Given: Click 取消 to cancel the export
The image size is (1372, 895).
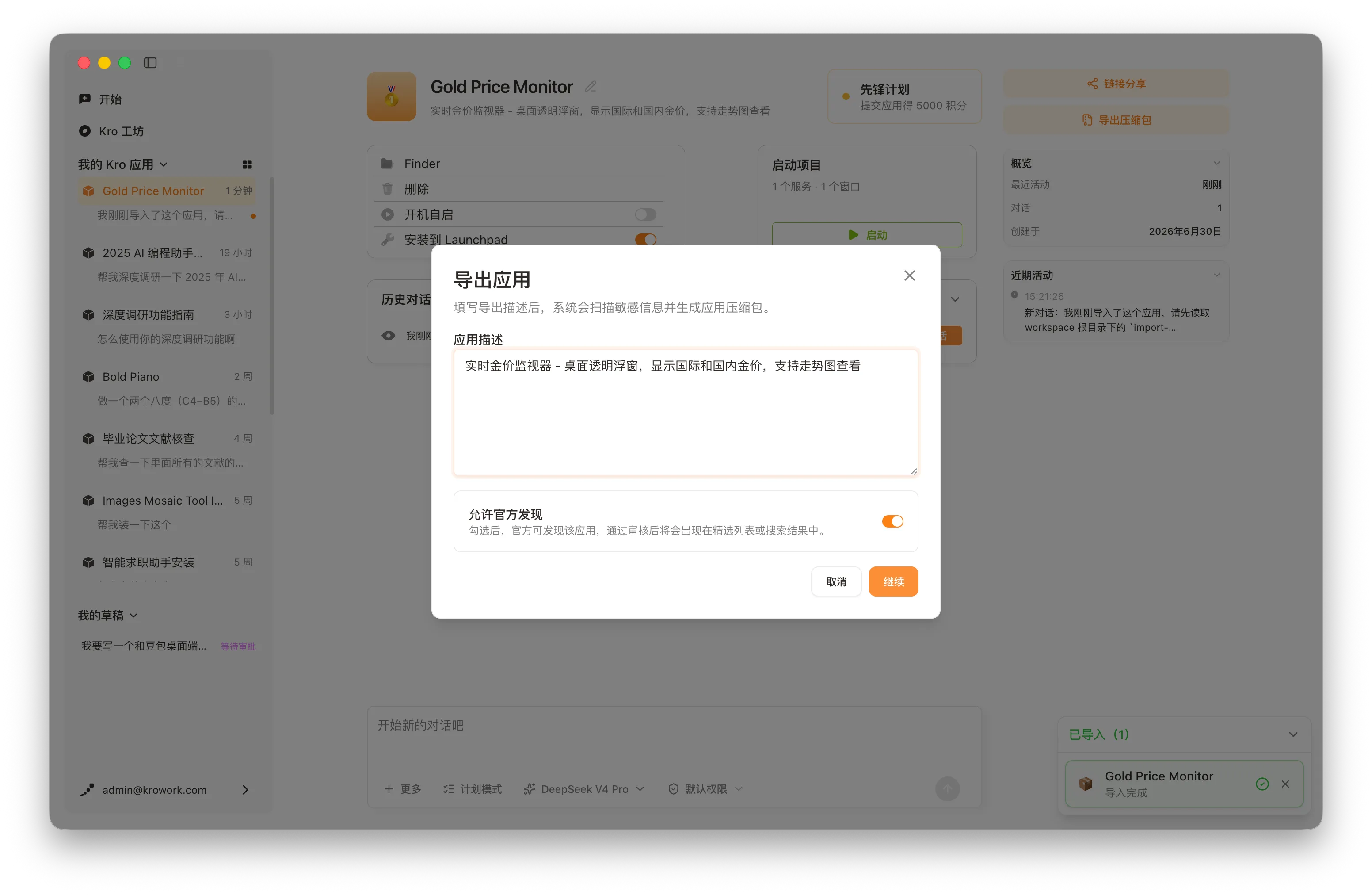Looking at the screenshot, I should tap(836, 581).
